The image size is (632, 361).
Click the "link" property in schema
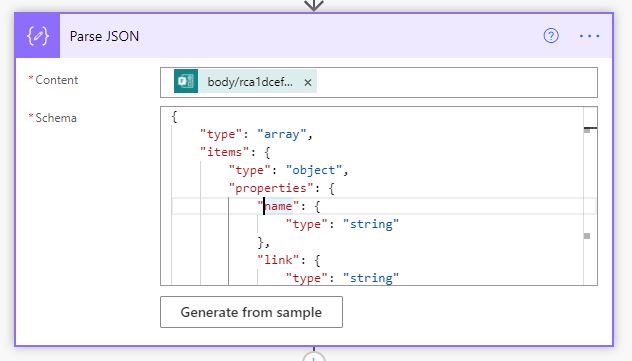tap(278, 260)
